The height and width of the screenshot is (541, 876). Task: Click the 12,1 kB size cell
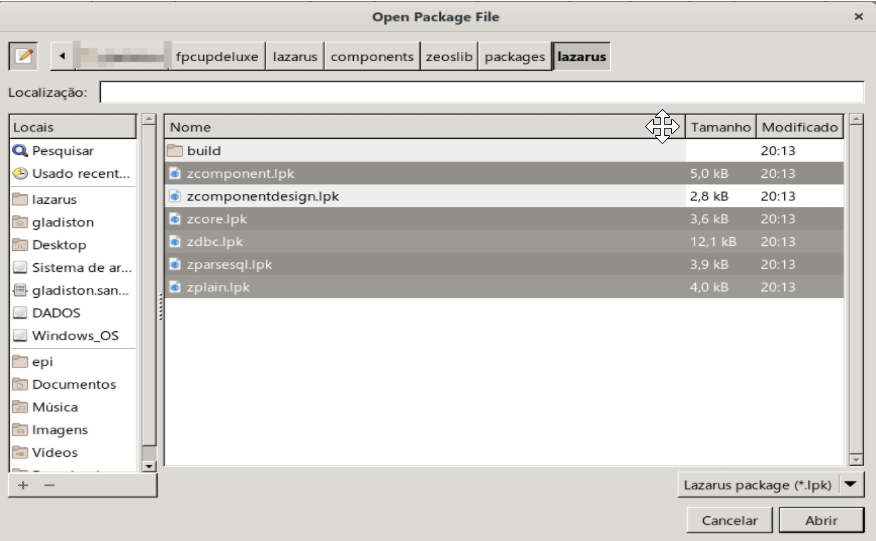[x=713, y=241]
